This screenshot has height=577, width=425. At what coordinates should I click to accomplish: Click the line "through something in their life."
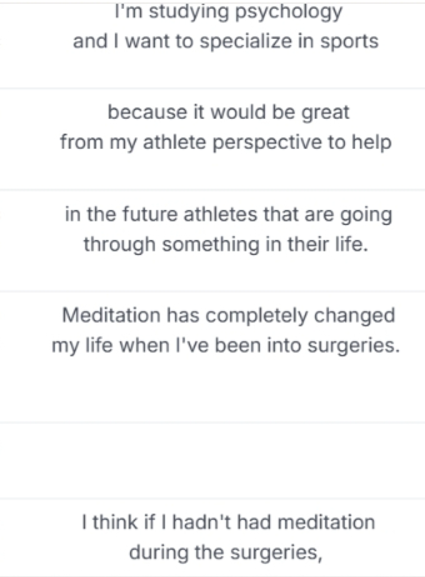[226, 245]
